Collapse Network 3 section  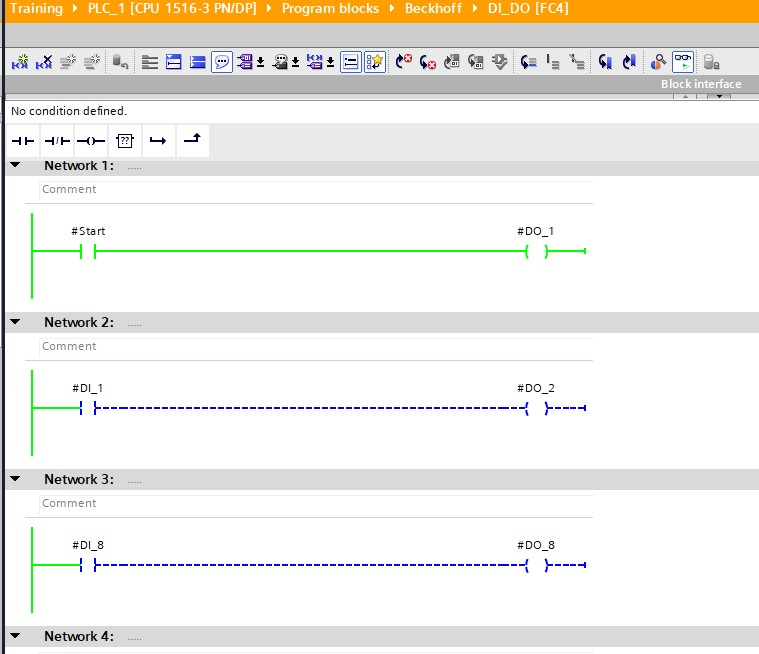point(16,479)
